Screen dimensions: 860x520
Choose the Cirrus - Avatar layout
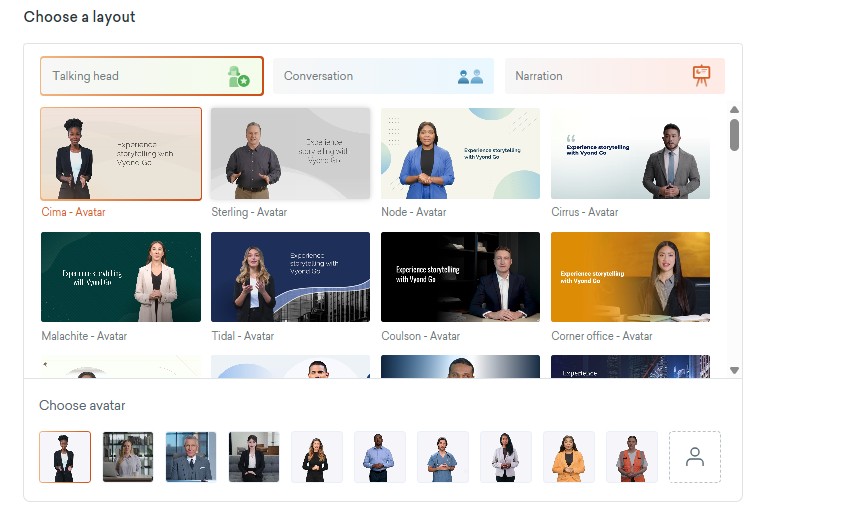[630, 154]
